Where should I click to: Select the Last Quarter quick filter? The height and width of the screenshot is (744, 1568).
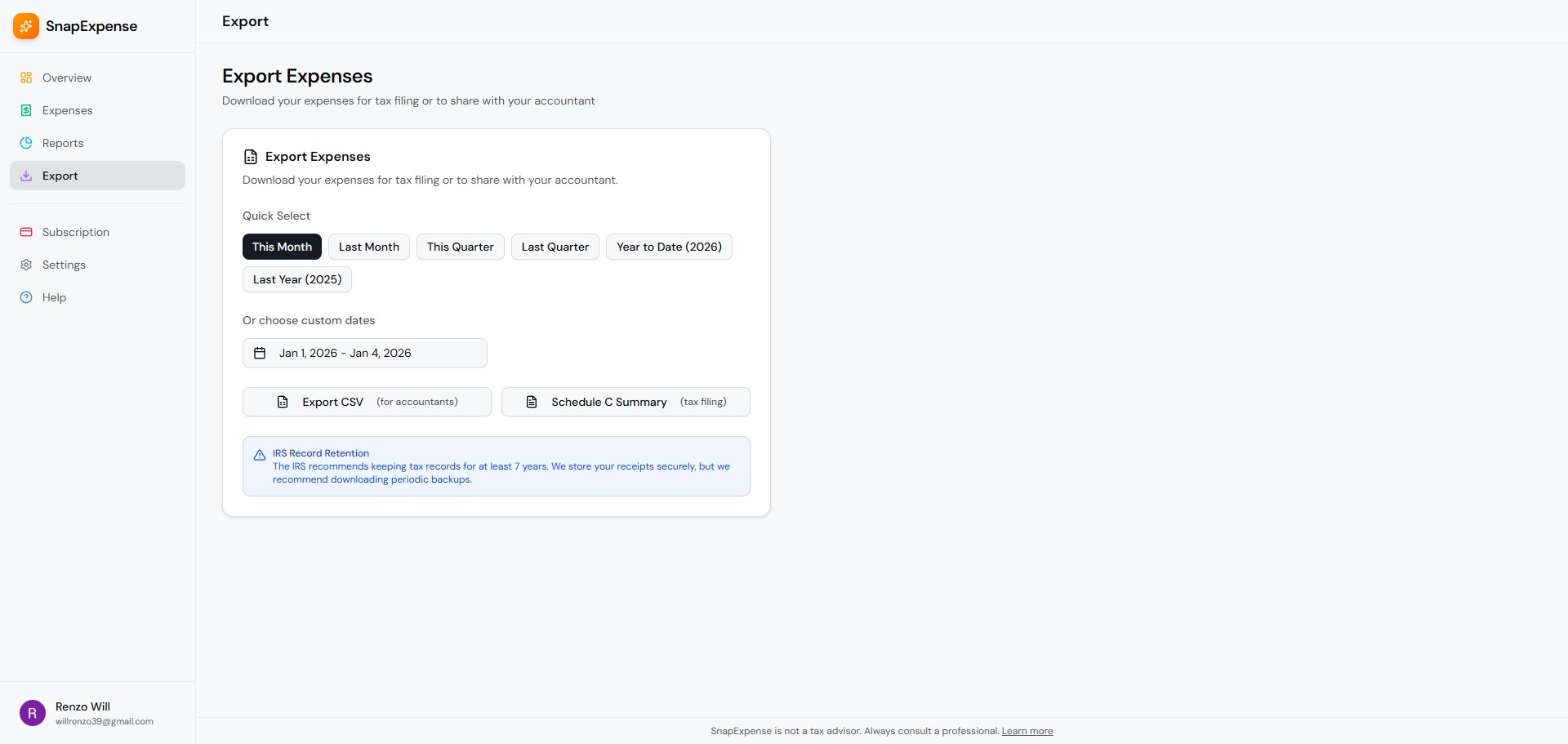tap(555, 247)
